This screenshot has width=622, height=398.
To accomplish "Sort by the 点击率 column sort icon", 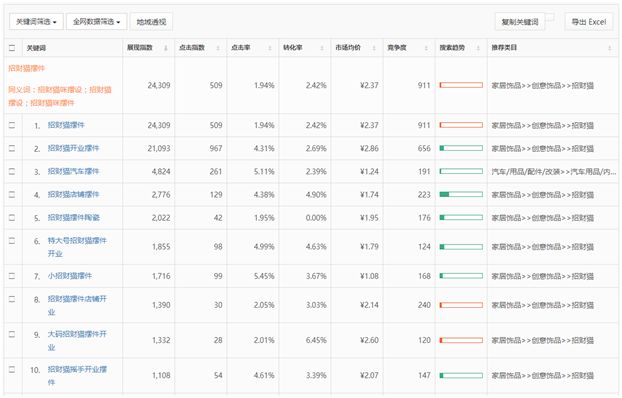I will click(x=270, y=48).
